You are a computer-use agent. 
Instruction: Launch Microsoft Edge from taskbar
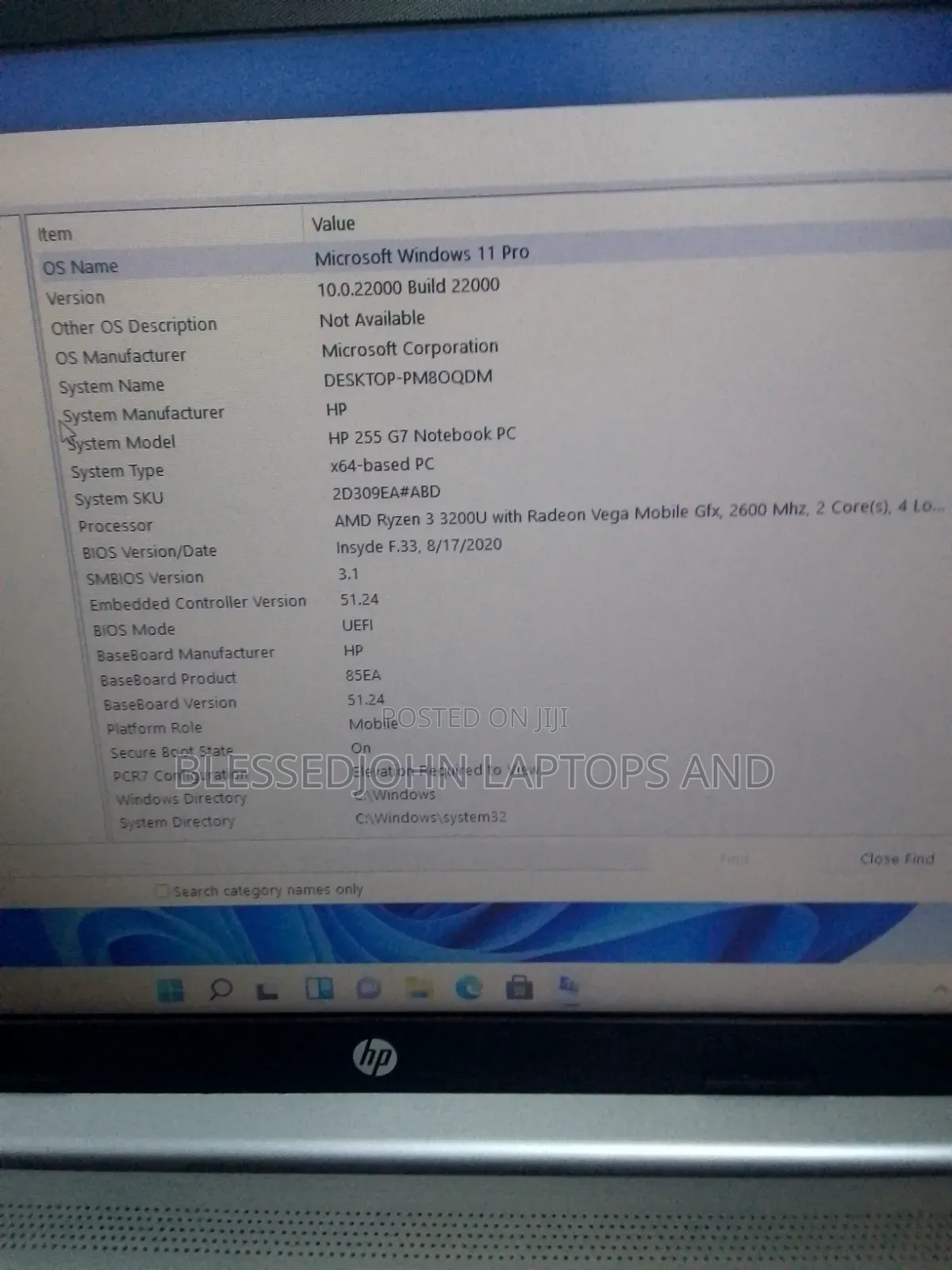click(x=469, y=987)
